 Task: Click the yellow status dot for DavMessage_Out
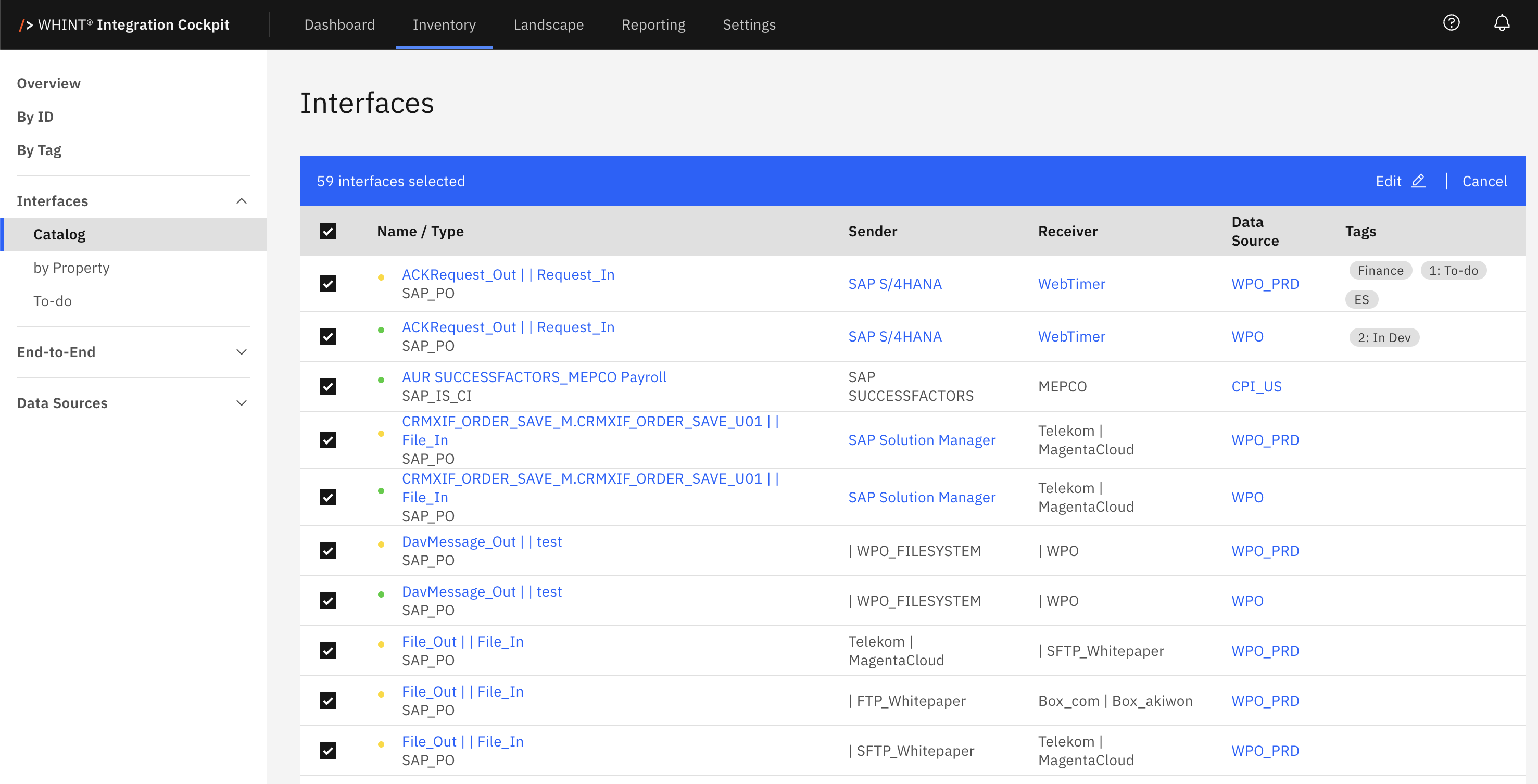[x=381, y=544]
